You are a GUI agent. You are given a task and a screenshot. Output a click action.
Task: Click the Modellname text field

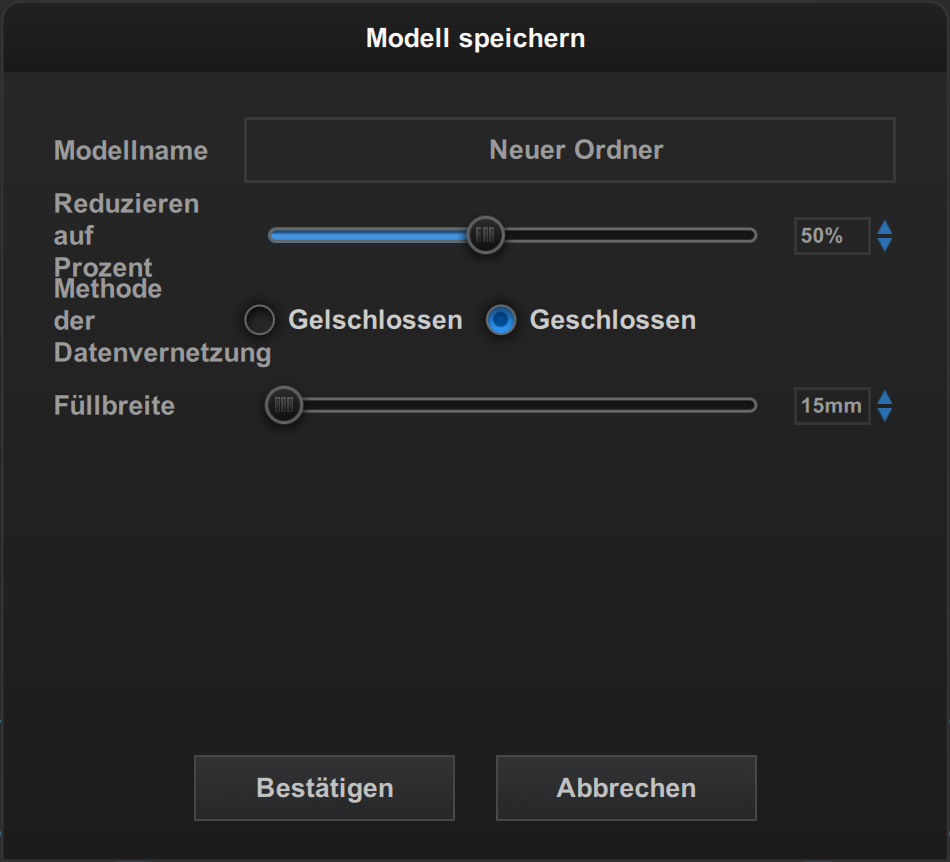click(x=569, y=150)
